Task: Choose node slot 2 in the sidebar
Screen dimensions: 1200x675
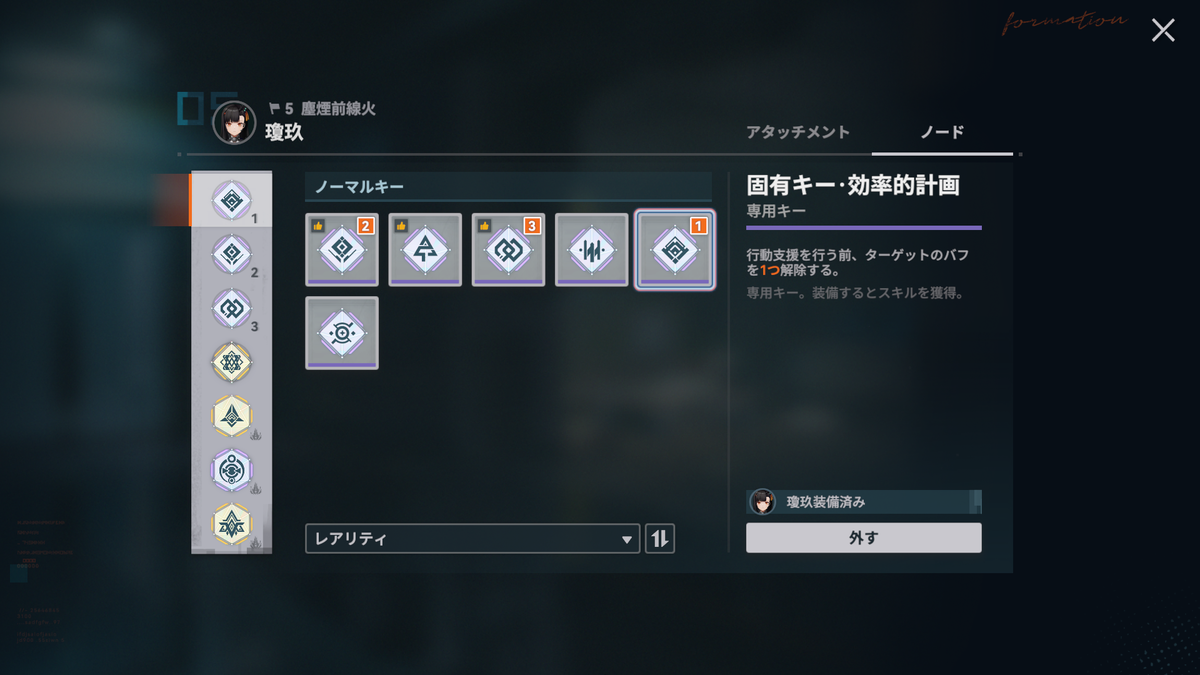Action: 231,254
